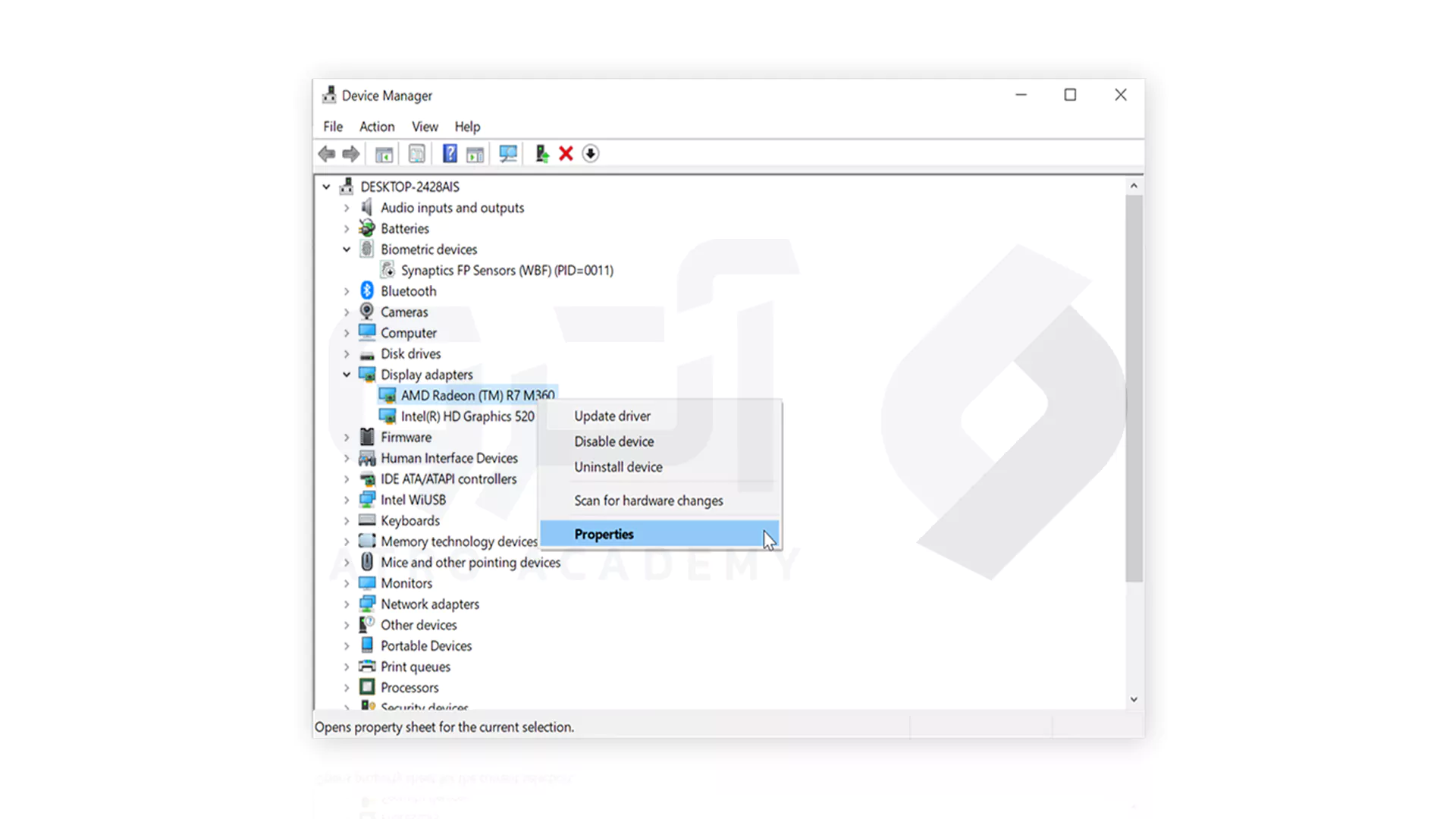
Task: Click the down-arrow disable device toolbar icon
Action: (591, 154)
